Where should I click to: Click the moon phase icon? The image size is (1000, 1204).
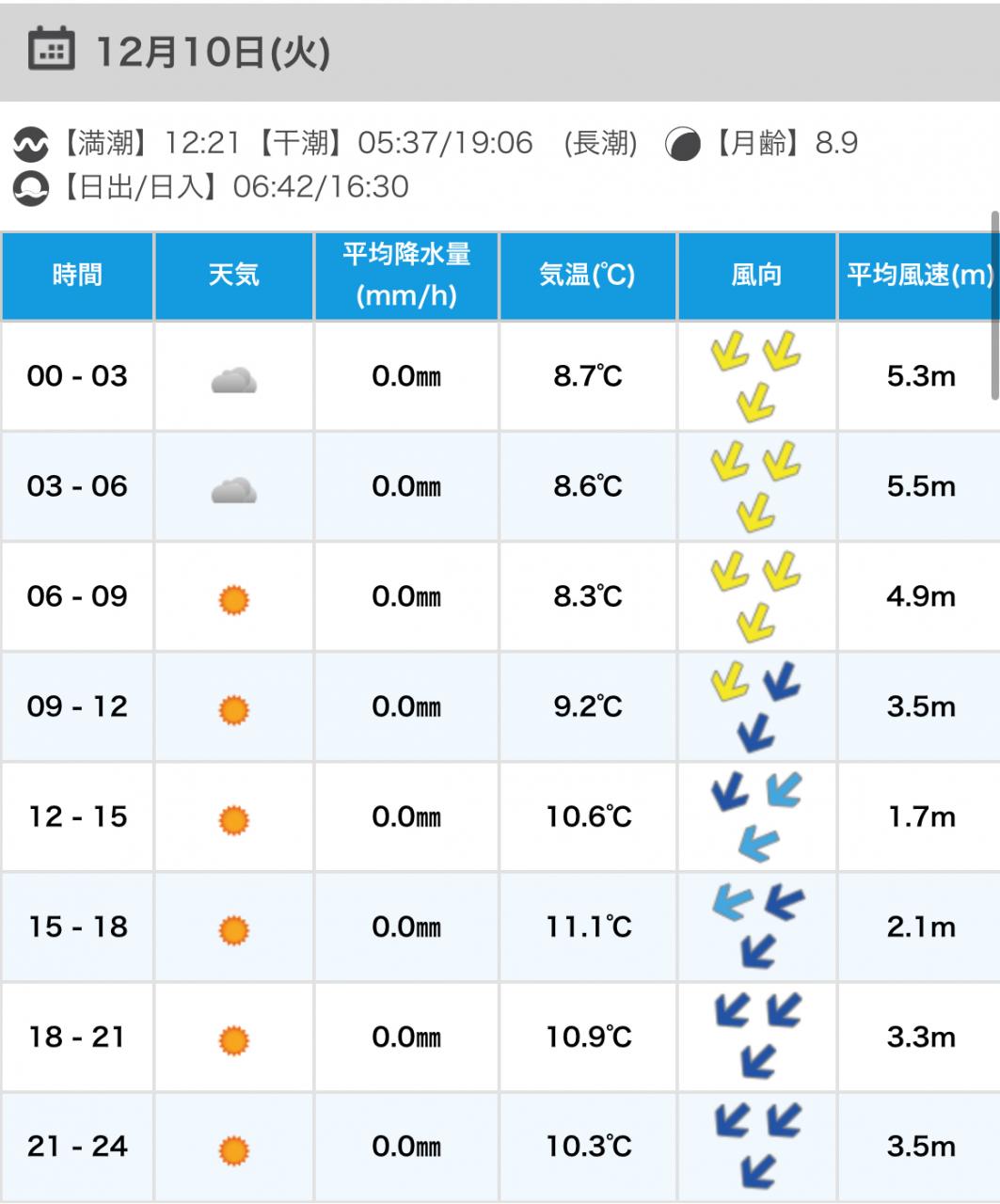pos(682,144)
